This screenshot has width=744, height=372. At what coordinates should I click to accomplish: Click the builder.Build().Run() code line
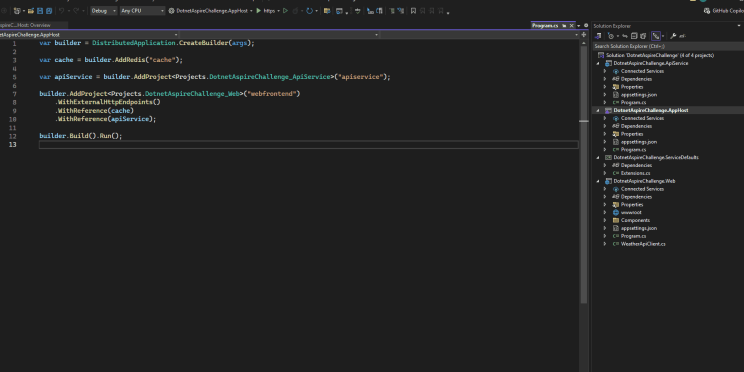(x=81, y=136)
